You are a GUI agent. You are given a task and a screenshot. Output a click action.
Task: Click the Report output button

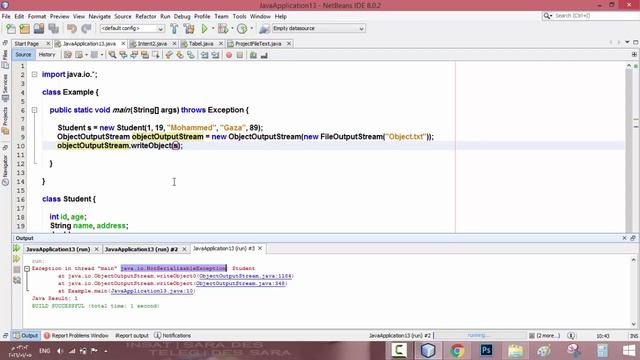pos(131,336)
